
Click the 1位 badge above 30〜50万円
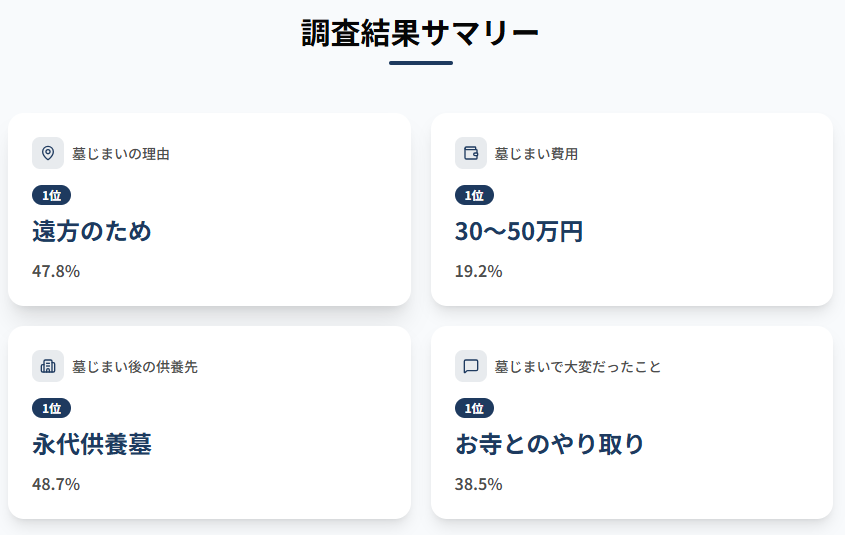pos(475,195)
